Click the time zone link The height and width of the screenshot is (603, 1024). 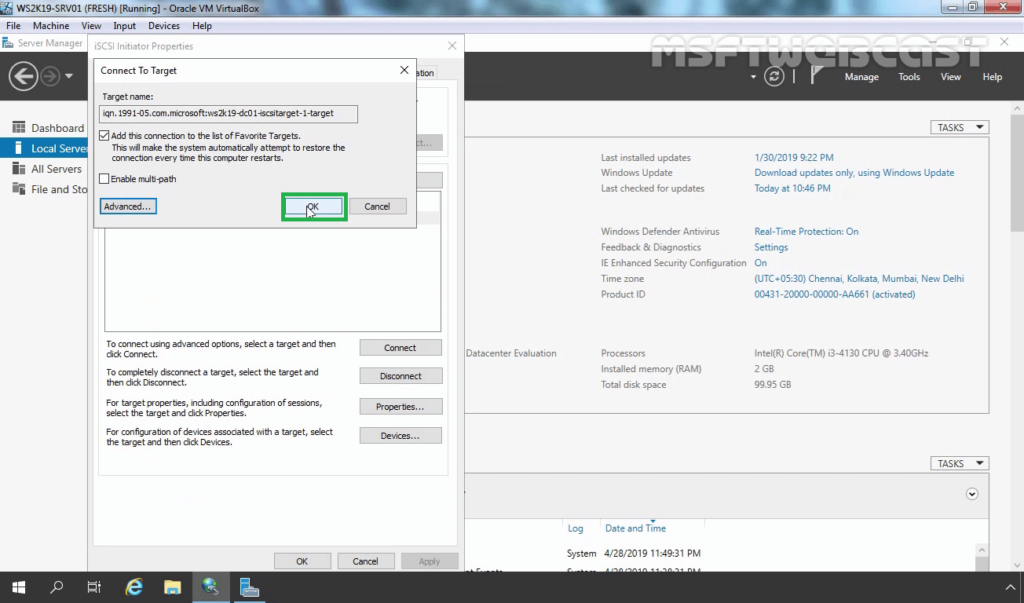(x=859, y=278)
